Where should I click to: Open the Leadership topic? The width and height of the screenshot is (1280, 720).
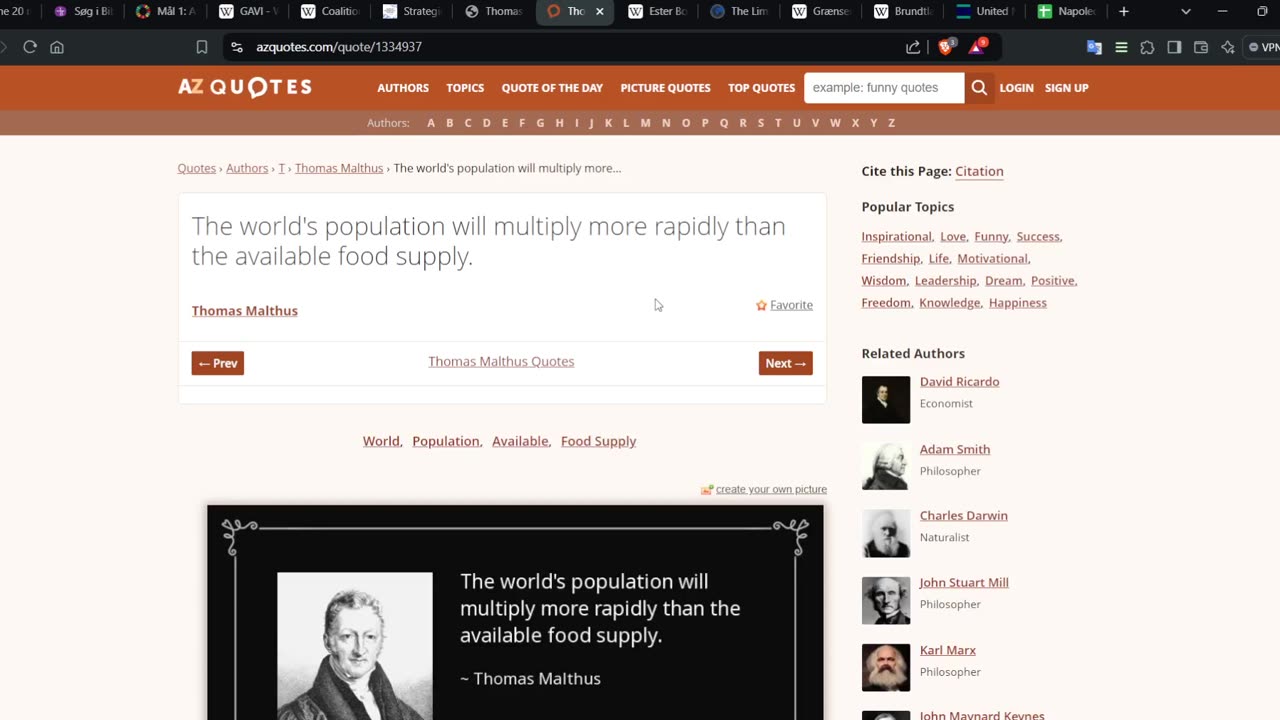click(x=945, y=281)
